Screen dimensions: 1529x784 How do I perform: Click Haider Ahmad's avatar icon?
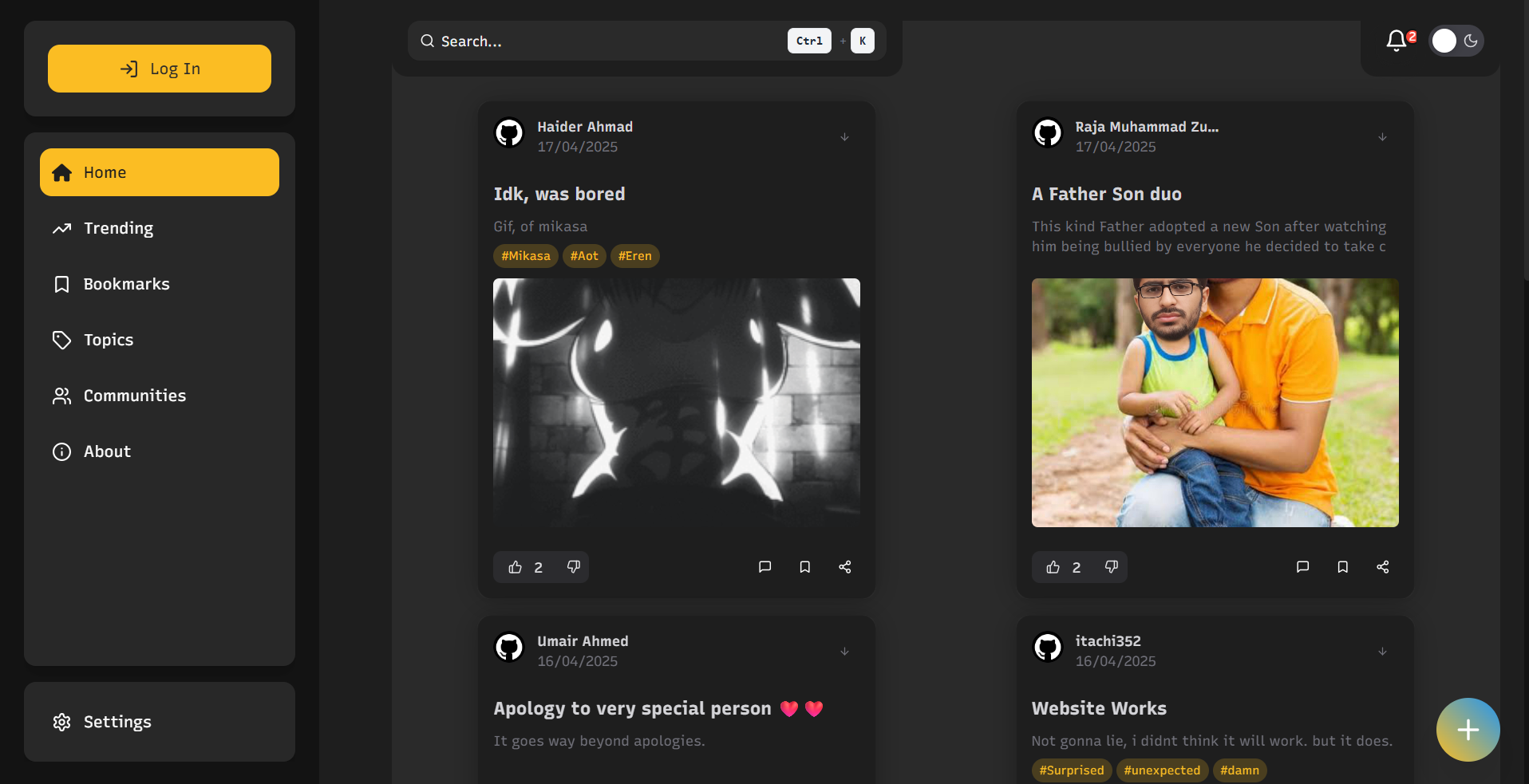[x=509, y=133]
